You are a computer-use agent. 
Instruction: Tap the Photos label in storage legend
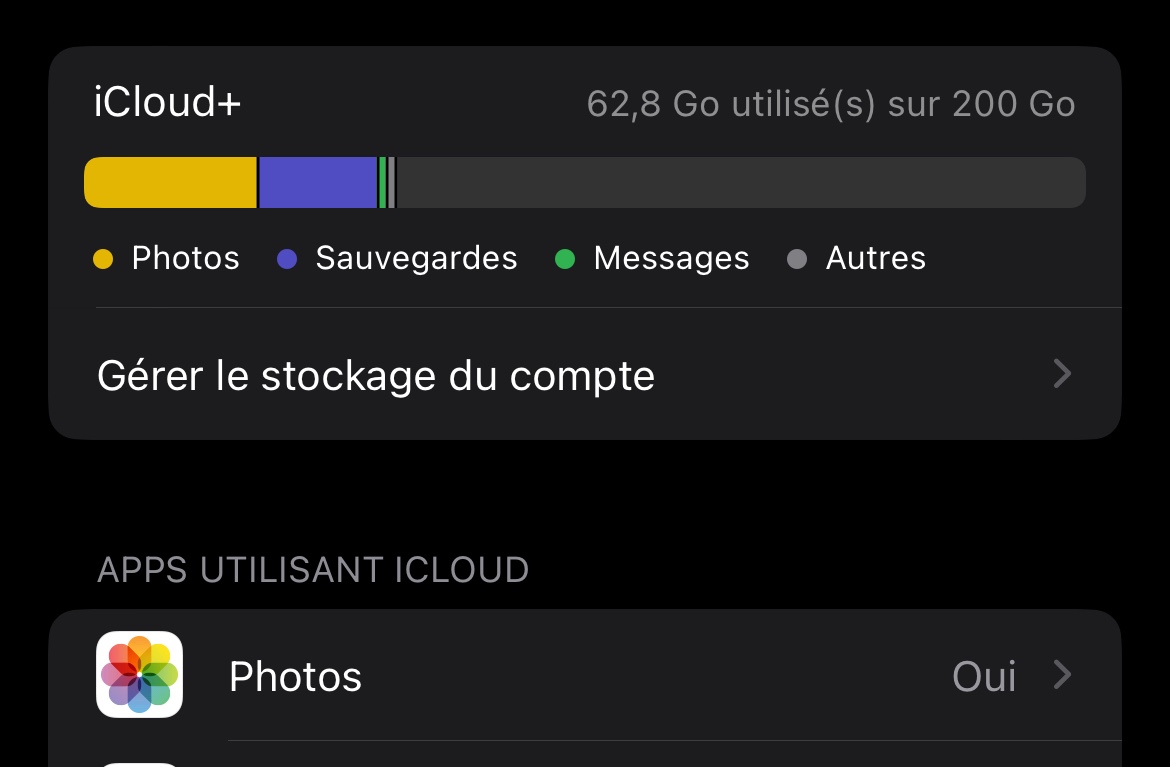point(186,259)
